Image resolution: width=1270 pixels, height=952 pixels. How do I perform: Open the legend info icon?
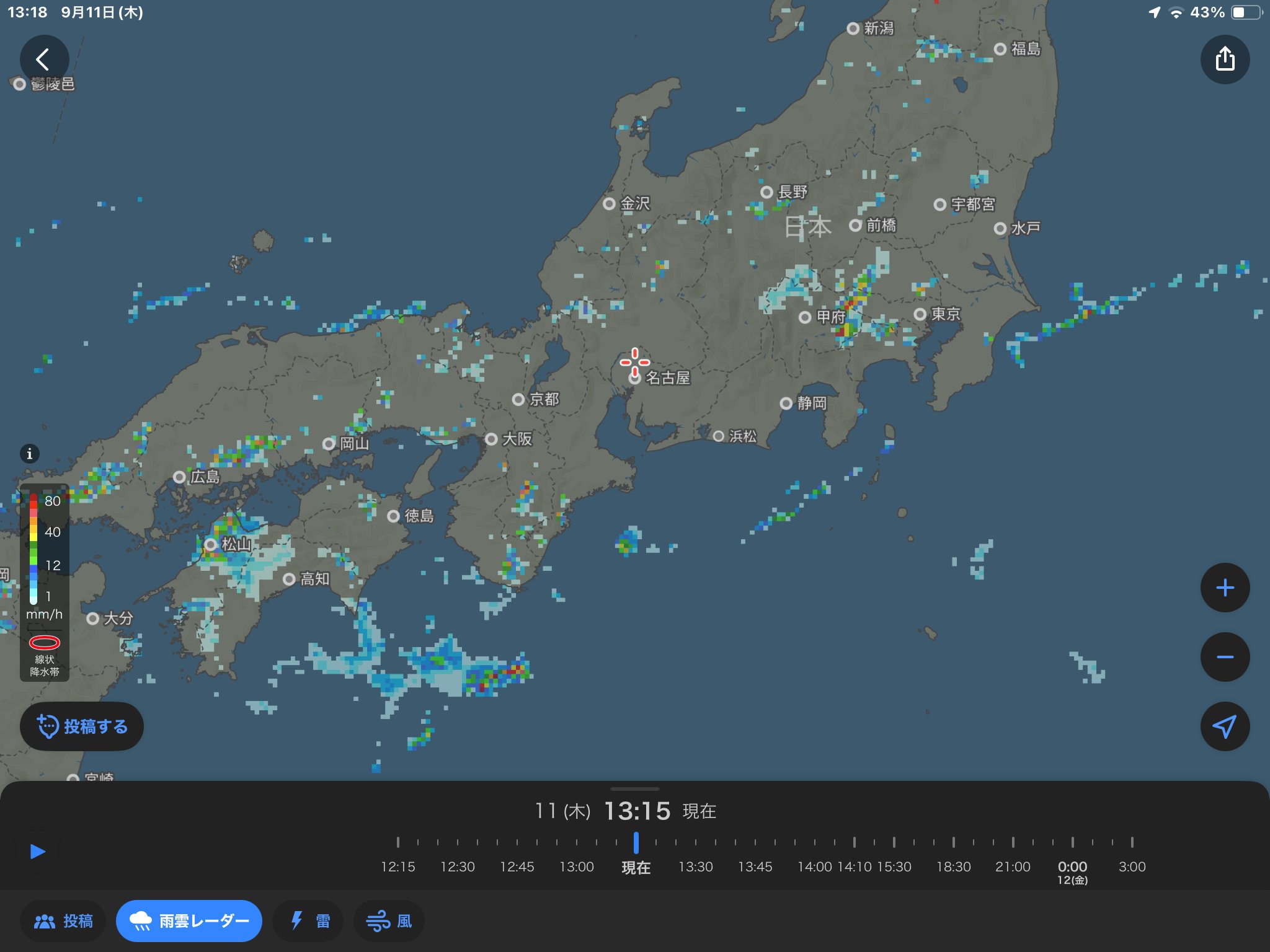pyautogui.click(x=29, y=454)
